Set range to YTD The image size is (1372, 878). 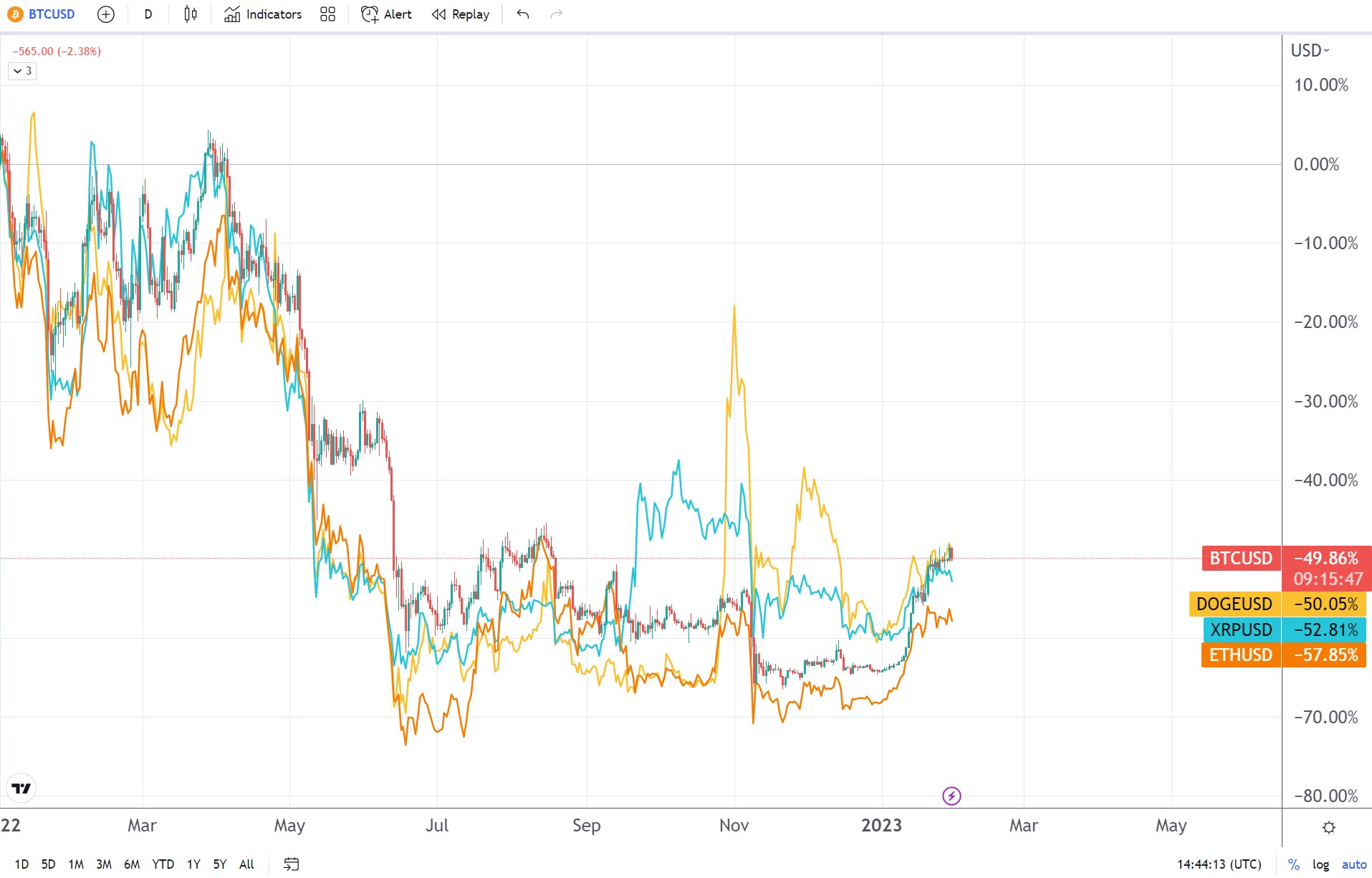coord(163,864)
